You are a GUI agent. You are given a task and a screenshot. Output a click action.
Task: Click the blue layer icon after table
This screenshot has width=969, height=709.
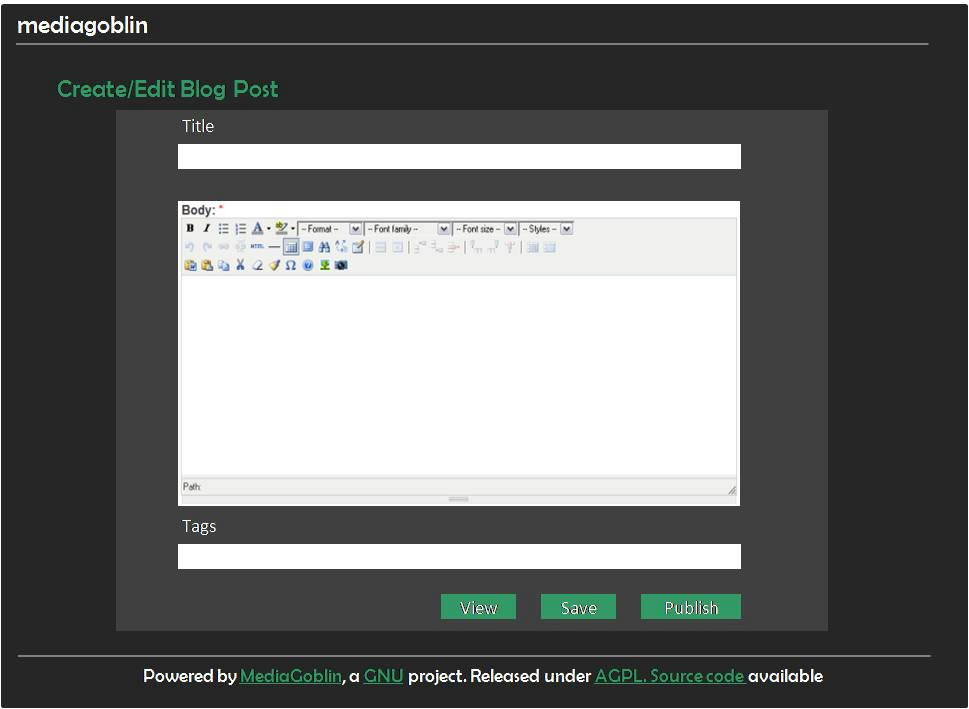308,247
